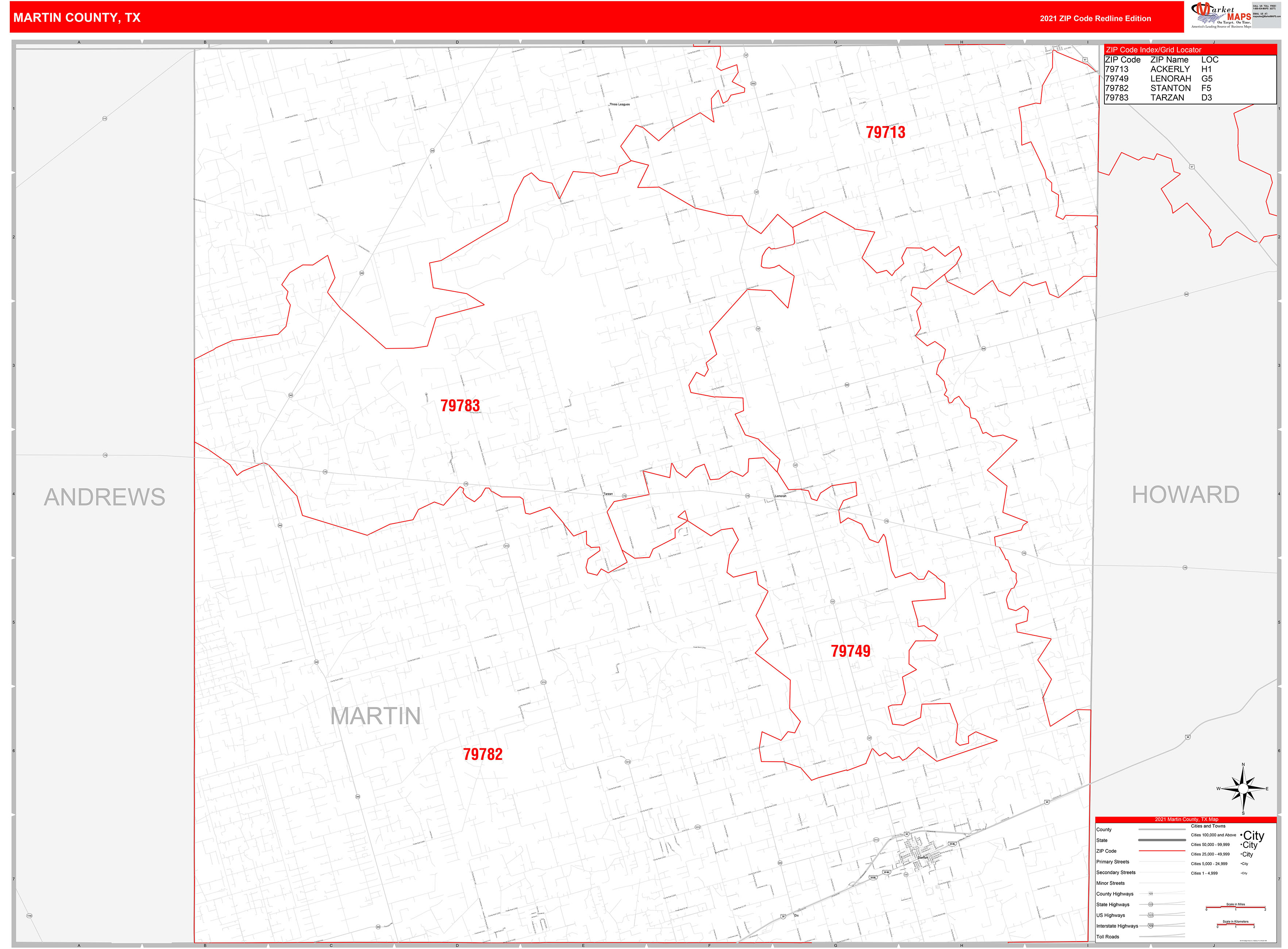Click the Cities 1 - 4,999 dot symbol
This screenshot has width=1288, height=949.
pyautogui.click(x=1244, y=873)
